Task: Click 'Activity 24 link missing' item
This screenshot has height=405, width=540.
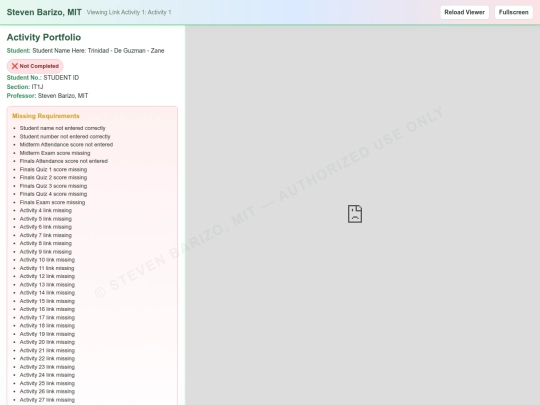Action: (47, 375)
